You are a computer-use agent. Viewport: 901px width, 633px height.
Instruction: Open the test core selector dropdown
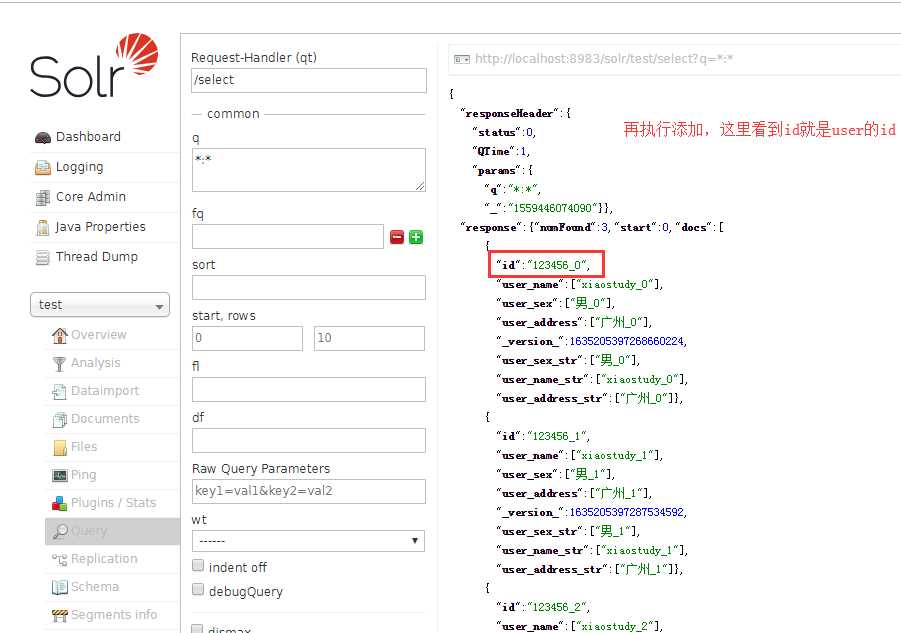pos(100,305)
